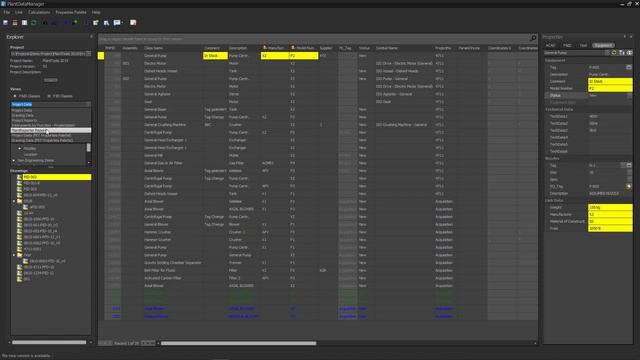Image resolution: width=640 pixels, height=360 pixels.
Task: Expand the Non Engineering Items node
Action: pos(14,160)
